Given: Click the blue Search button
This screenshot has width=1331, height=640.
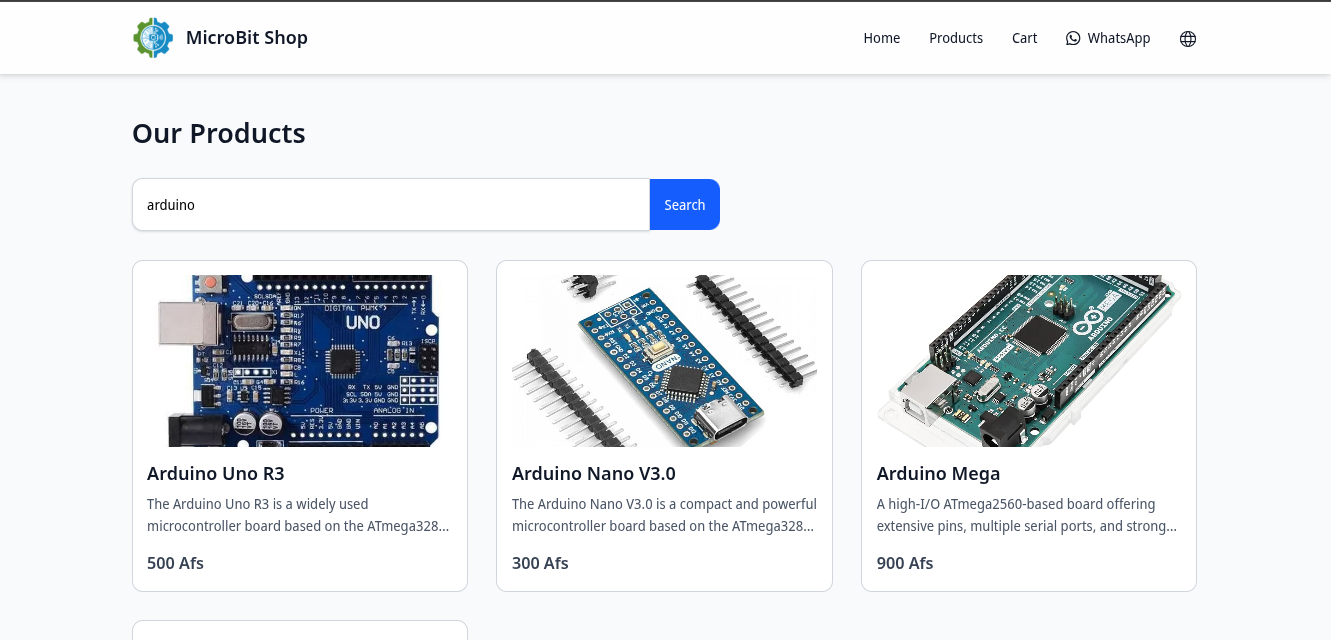Looking at the screenshot, I should (x=685, y=205).
